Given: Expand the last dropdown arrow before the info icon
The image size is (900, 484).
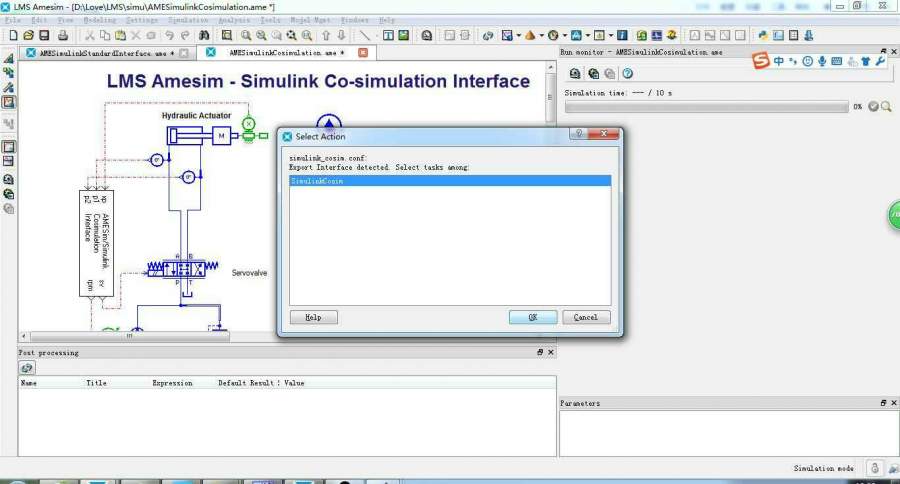Looking at the screenshot, I should 611,36.
